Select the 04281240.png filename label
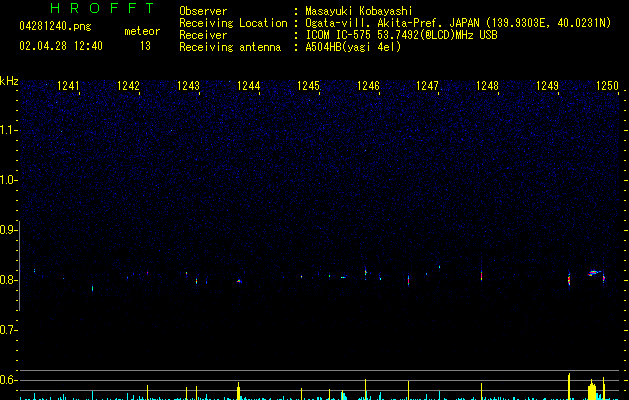This screenshot has height=400, width=629. coord(55,26)
